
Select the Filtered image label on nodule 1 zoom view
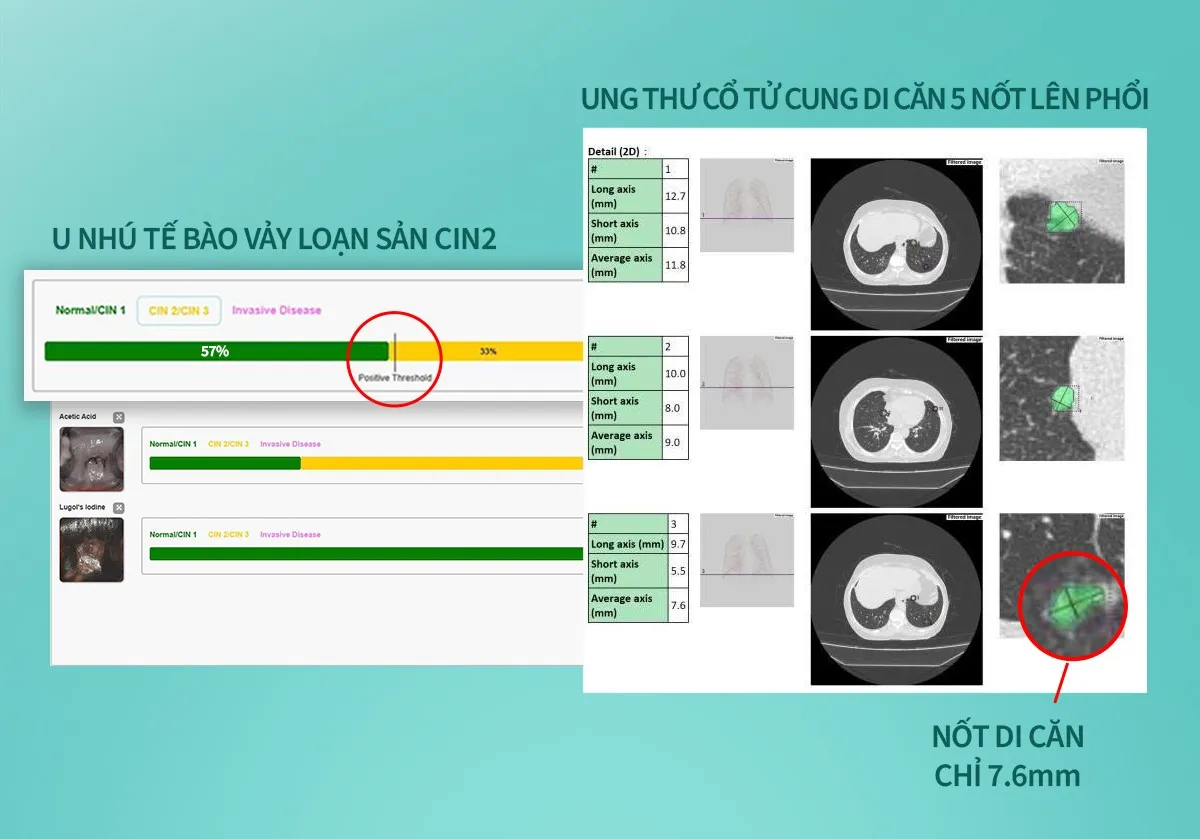(x=1113, y=160)
